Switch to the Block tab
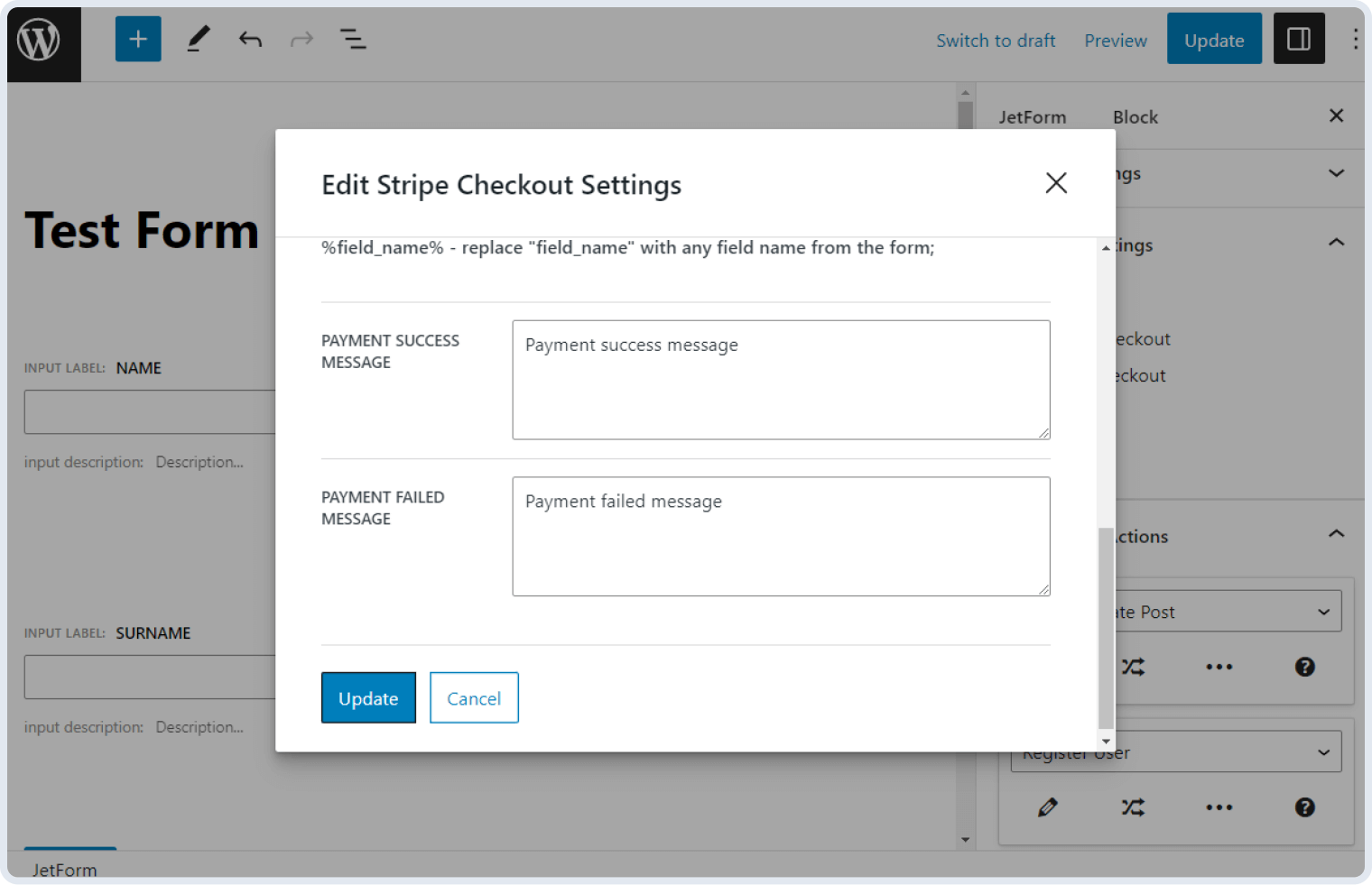 coord(1135,116)
